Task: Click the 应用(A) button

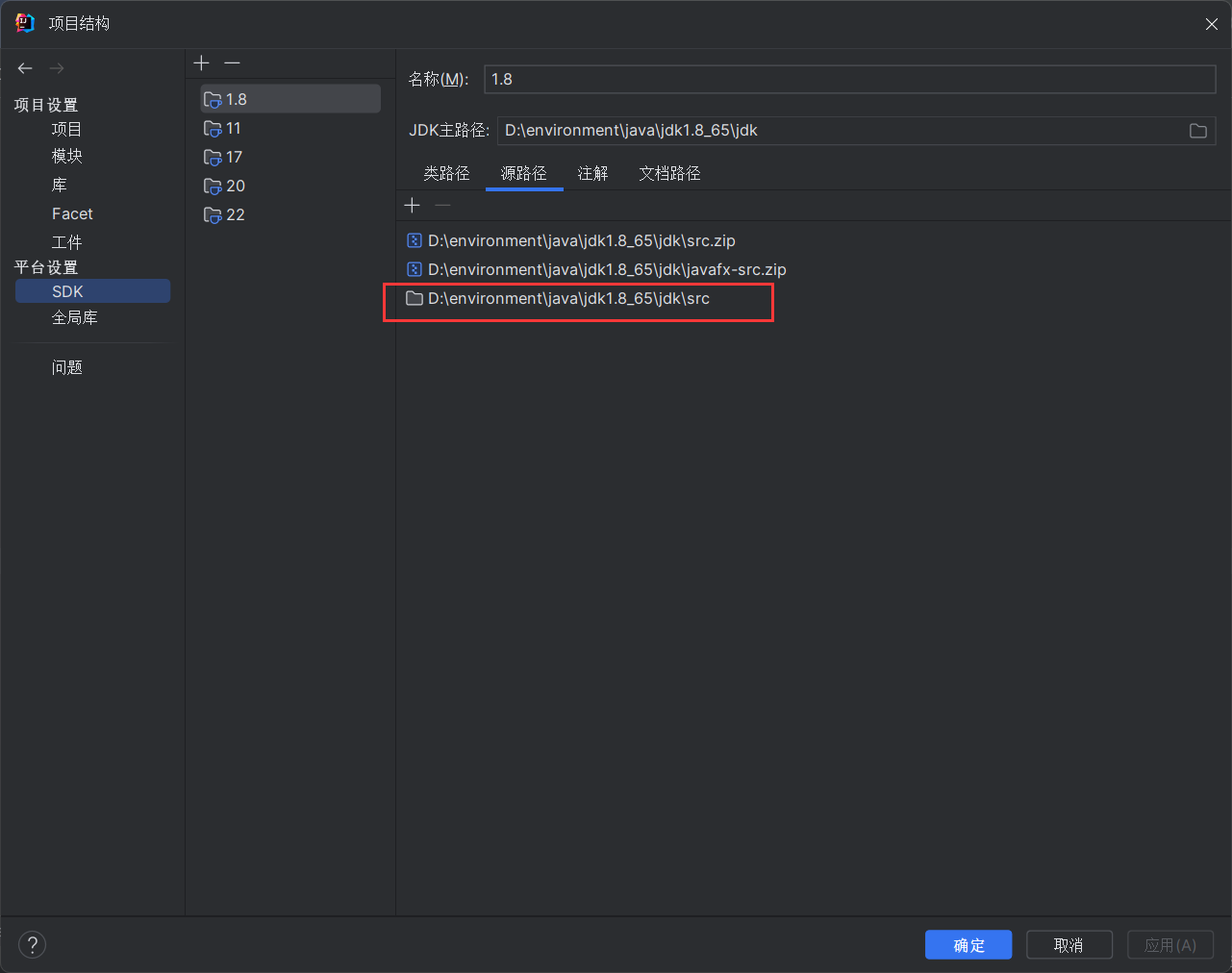Action: point(1170,945)
